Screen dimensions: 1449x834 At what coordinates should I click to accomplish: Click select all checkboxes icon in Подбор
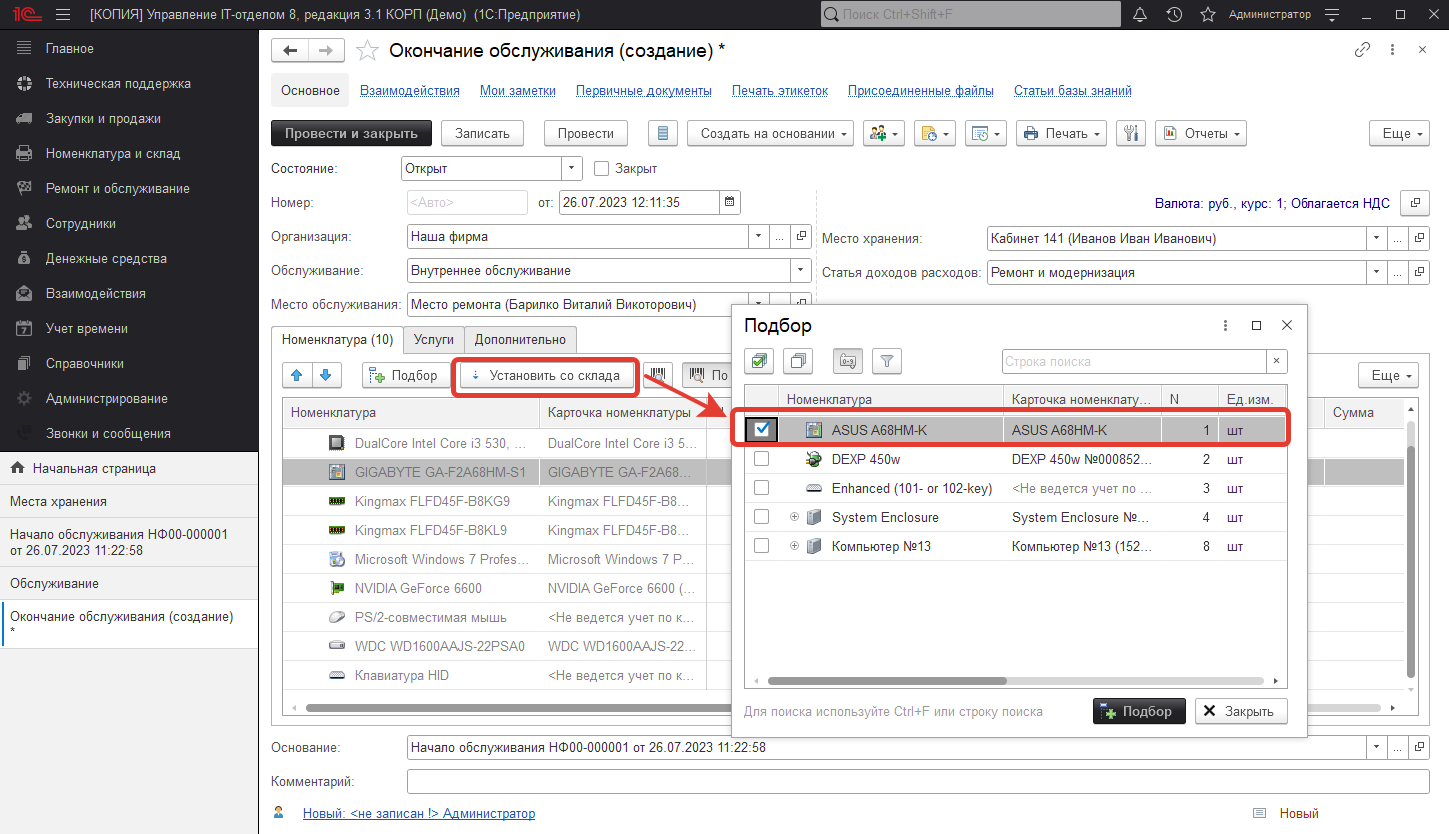(761, 361)
